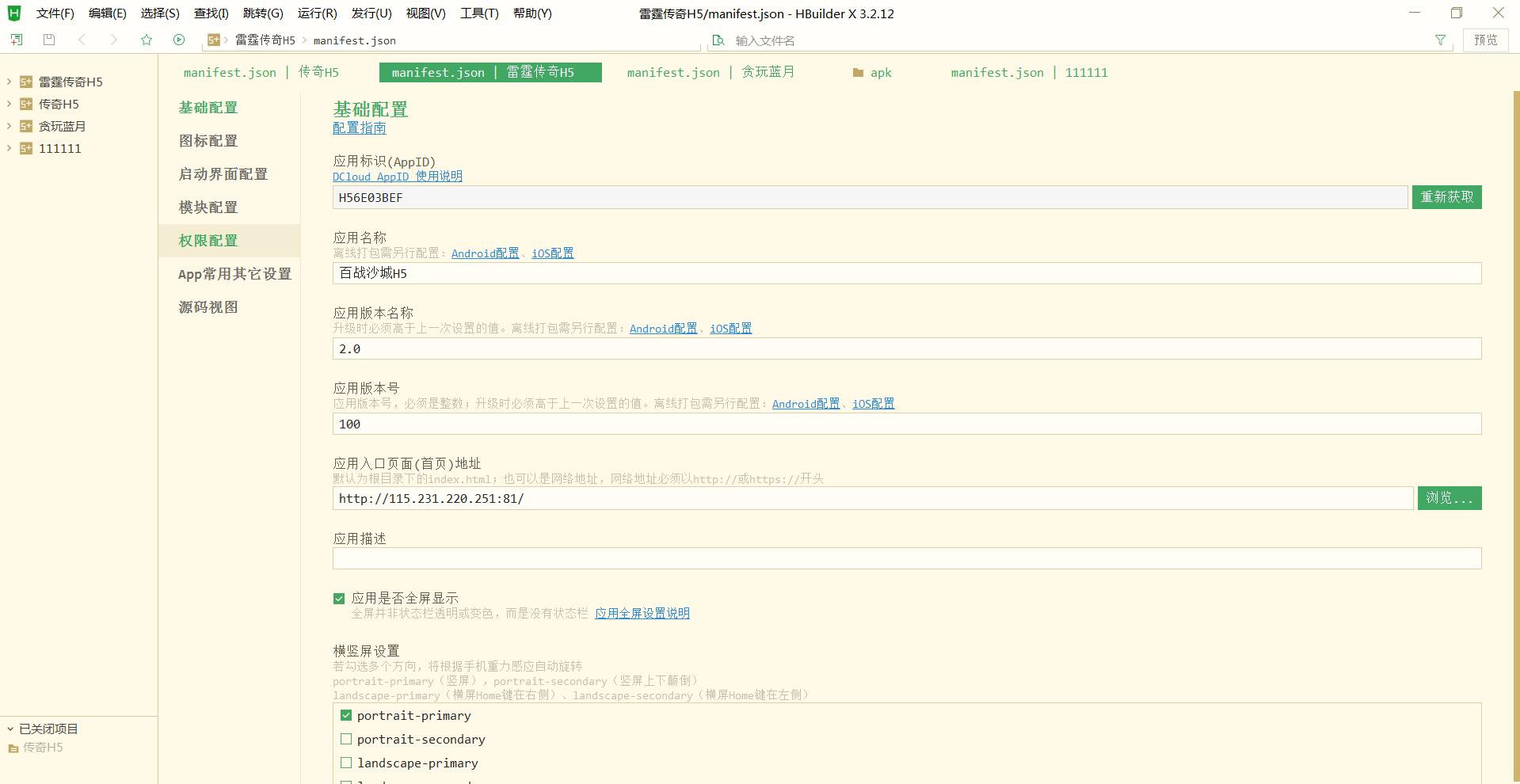
Task: Click the star bookmark icon
Action: 147,40
